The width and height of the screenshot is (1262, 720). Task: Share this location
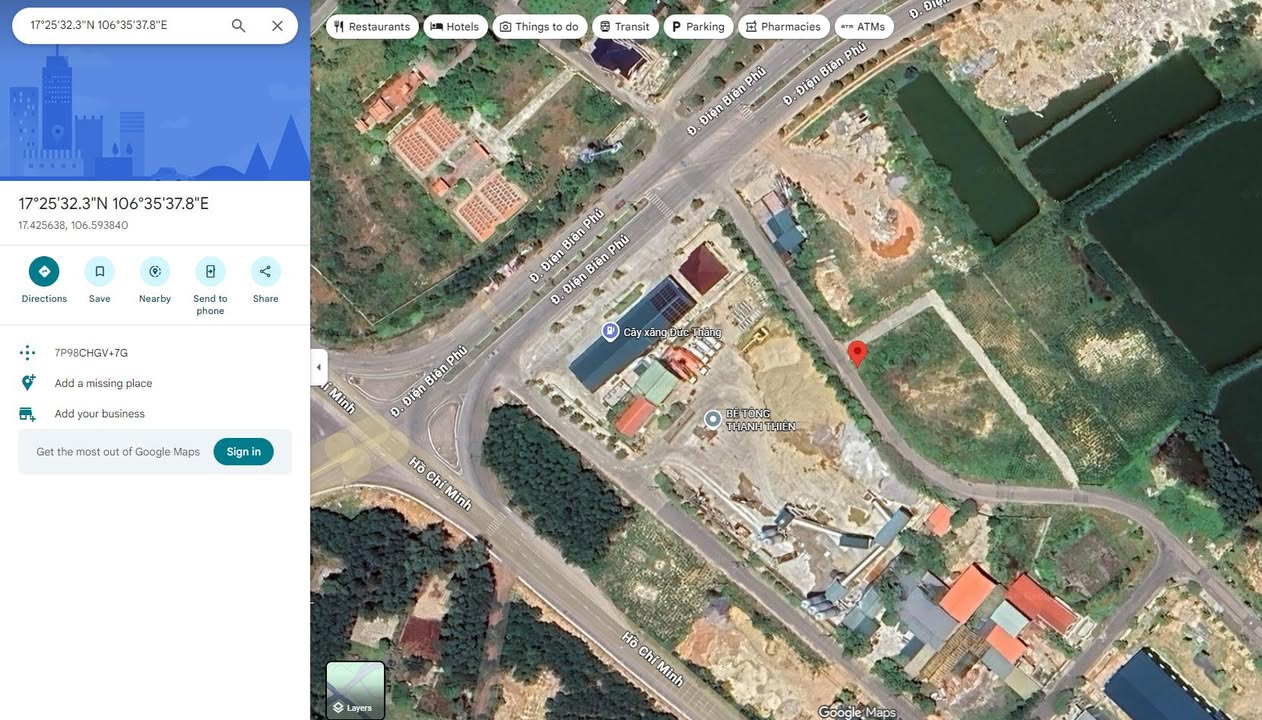[265, 272]
